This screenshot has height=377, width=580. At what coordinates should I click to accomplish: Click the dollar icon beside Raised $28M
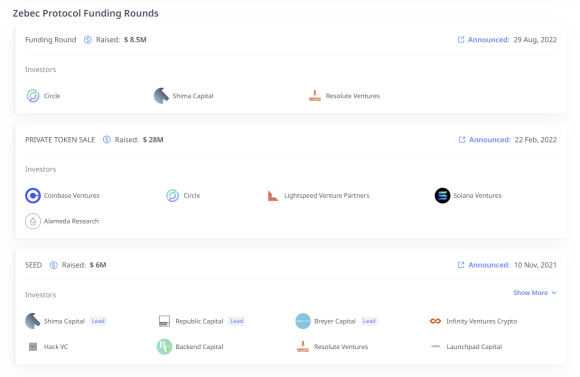click(107, 139)
